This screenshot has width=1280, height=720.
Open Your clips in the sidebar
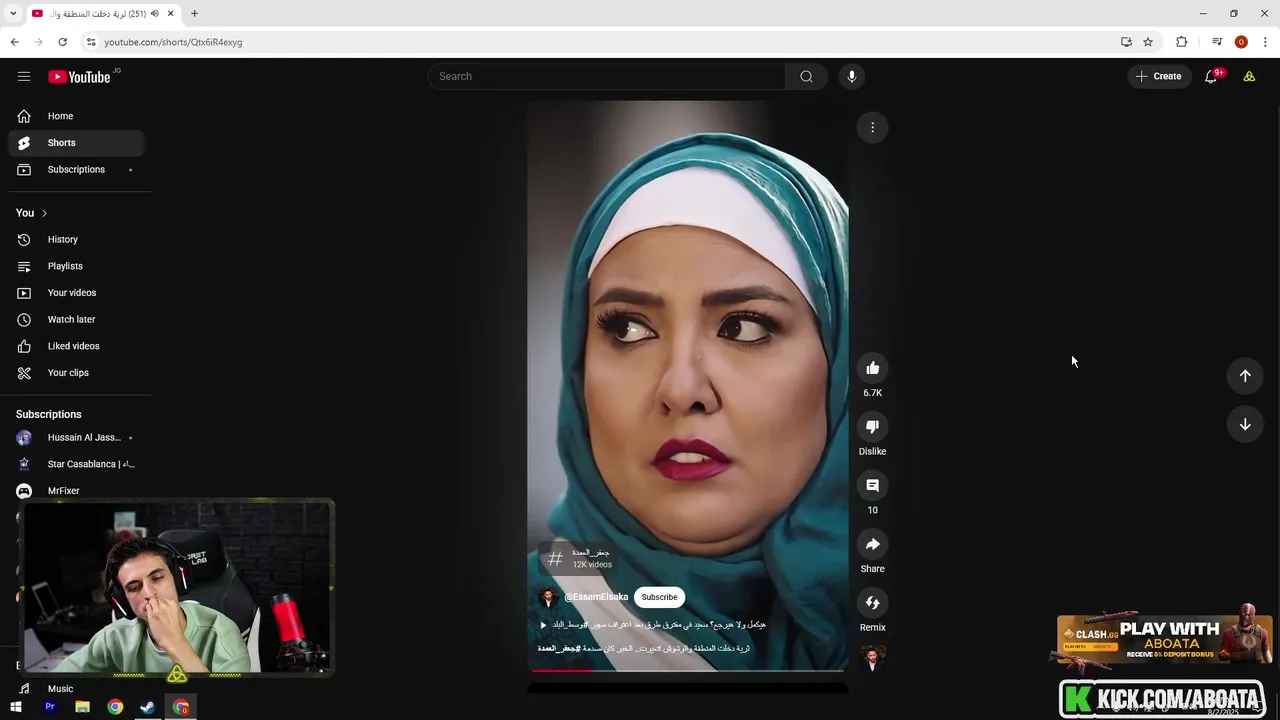pos(76,373)
